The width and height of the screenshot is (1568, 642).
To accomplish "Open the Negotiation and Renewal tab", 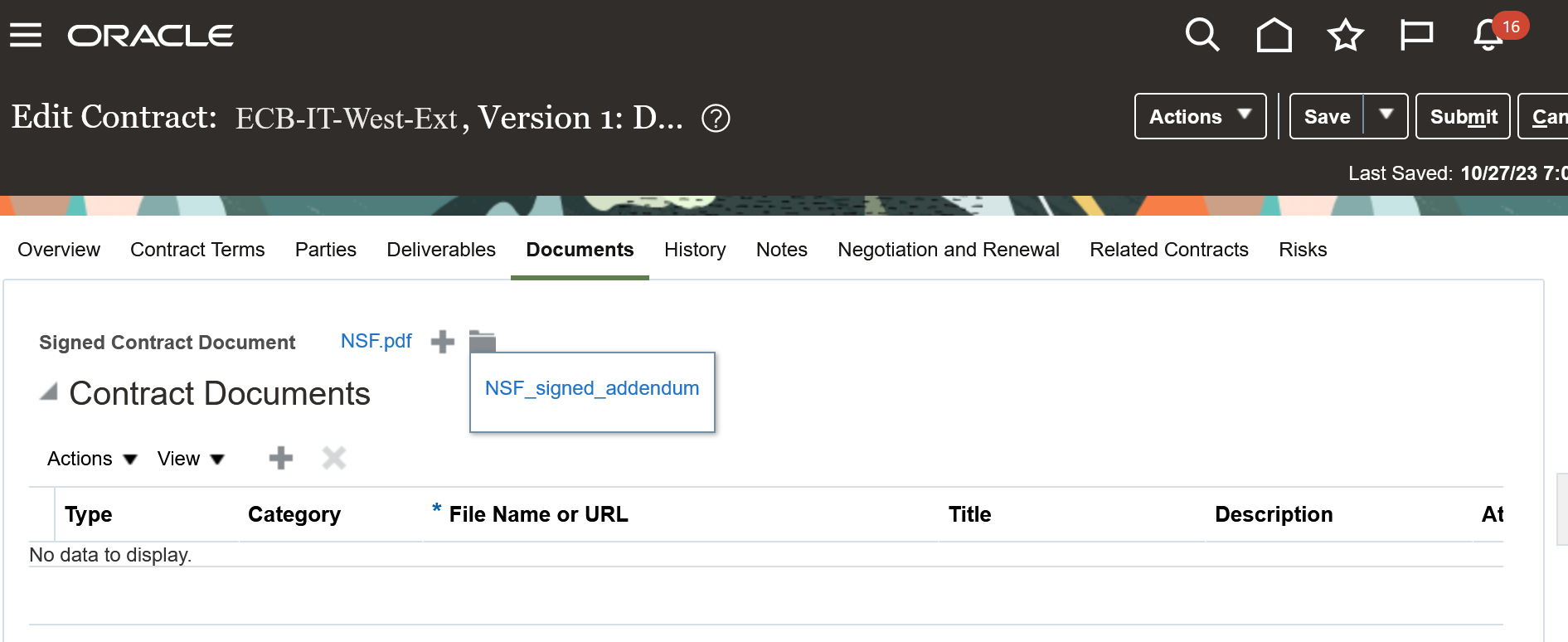I will coord(948,250).
